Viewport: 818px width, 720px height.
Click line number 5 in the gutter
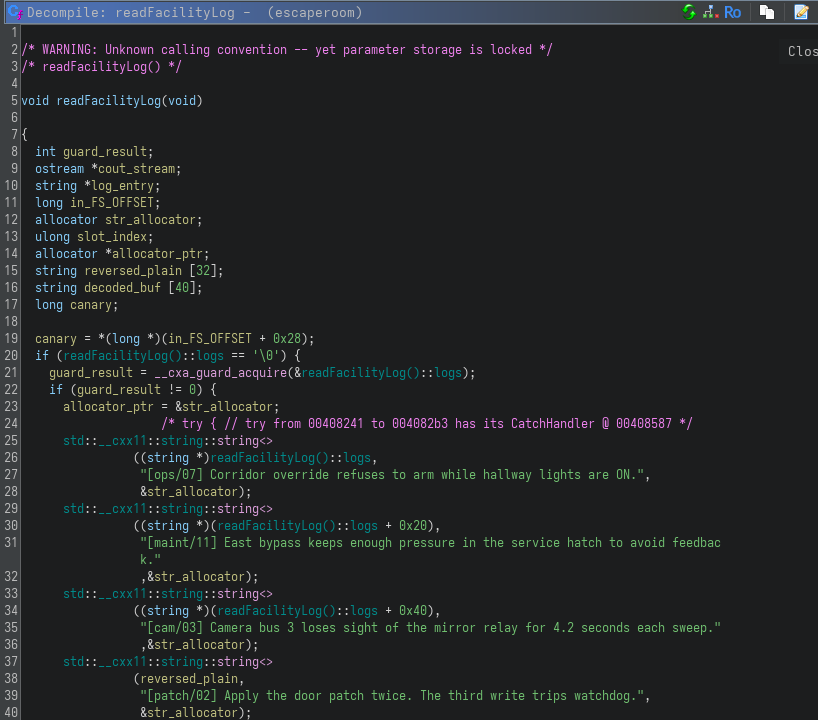coord(14,101)
